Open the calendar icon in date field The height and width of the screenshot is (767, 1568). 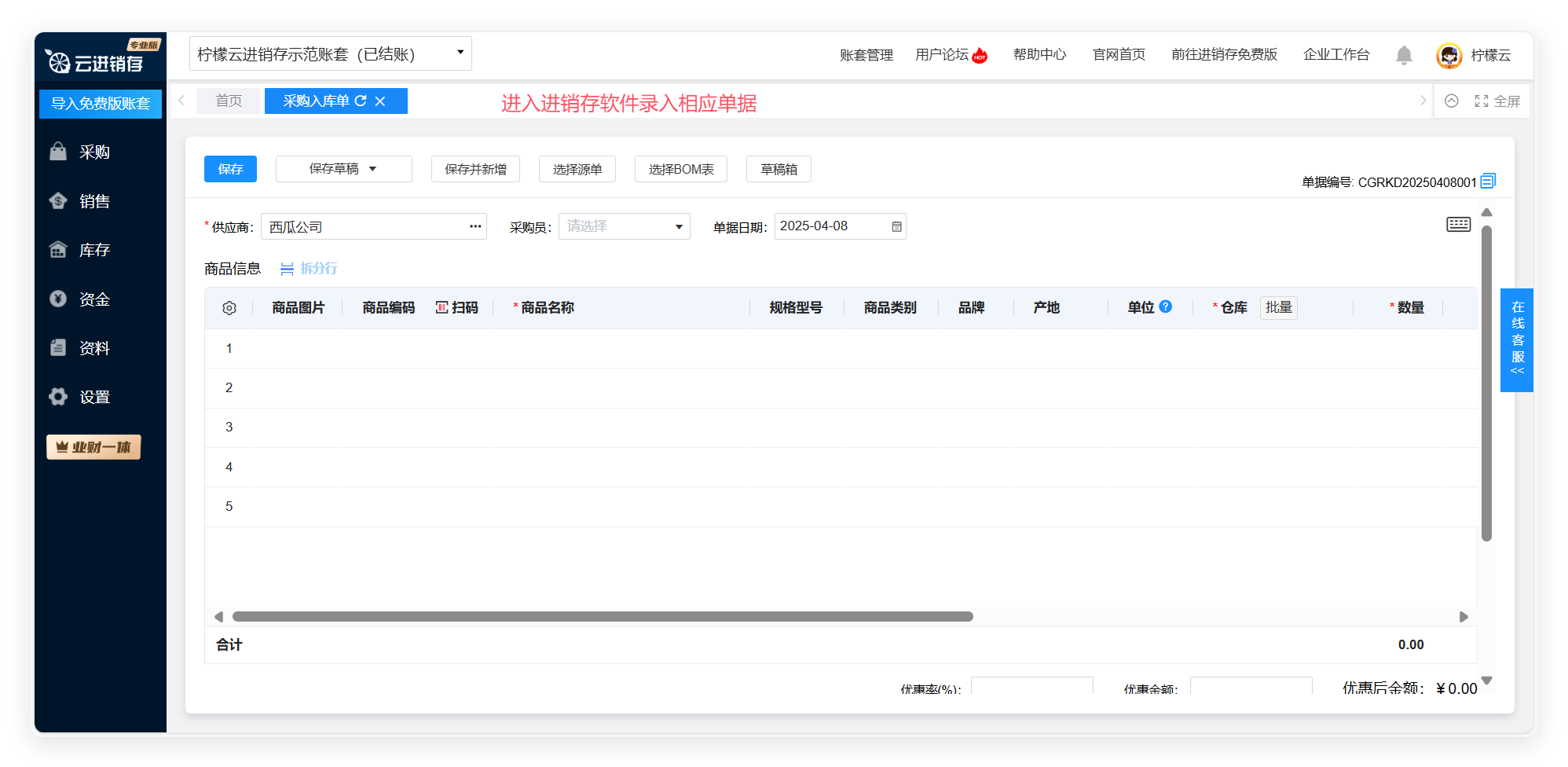pyautogui.click(x=896, y=226)
